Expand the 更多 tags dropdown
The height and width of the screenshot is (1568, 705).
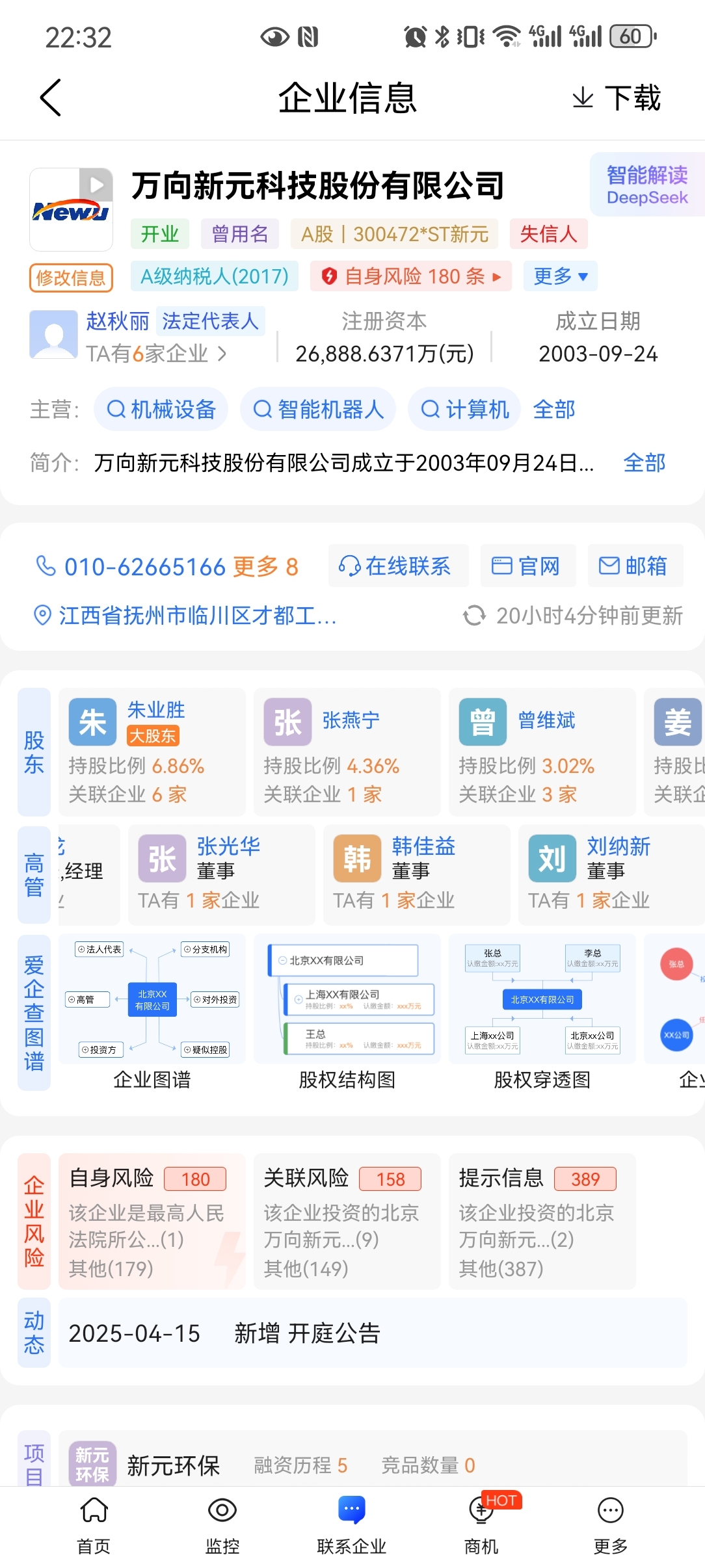pos(560,276)
